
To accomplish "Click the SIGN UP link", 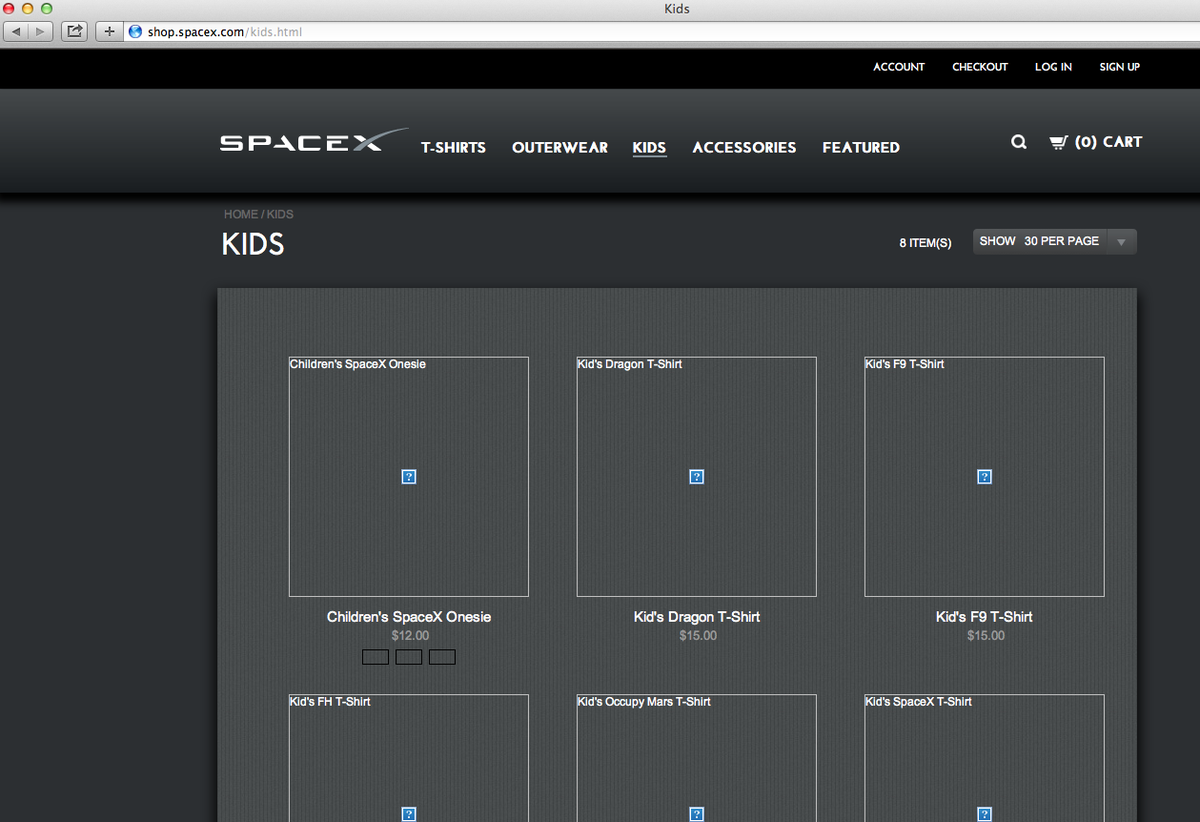I will click(x=1119, y=67).
